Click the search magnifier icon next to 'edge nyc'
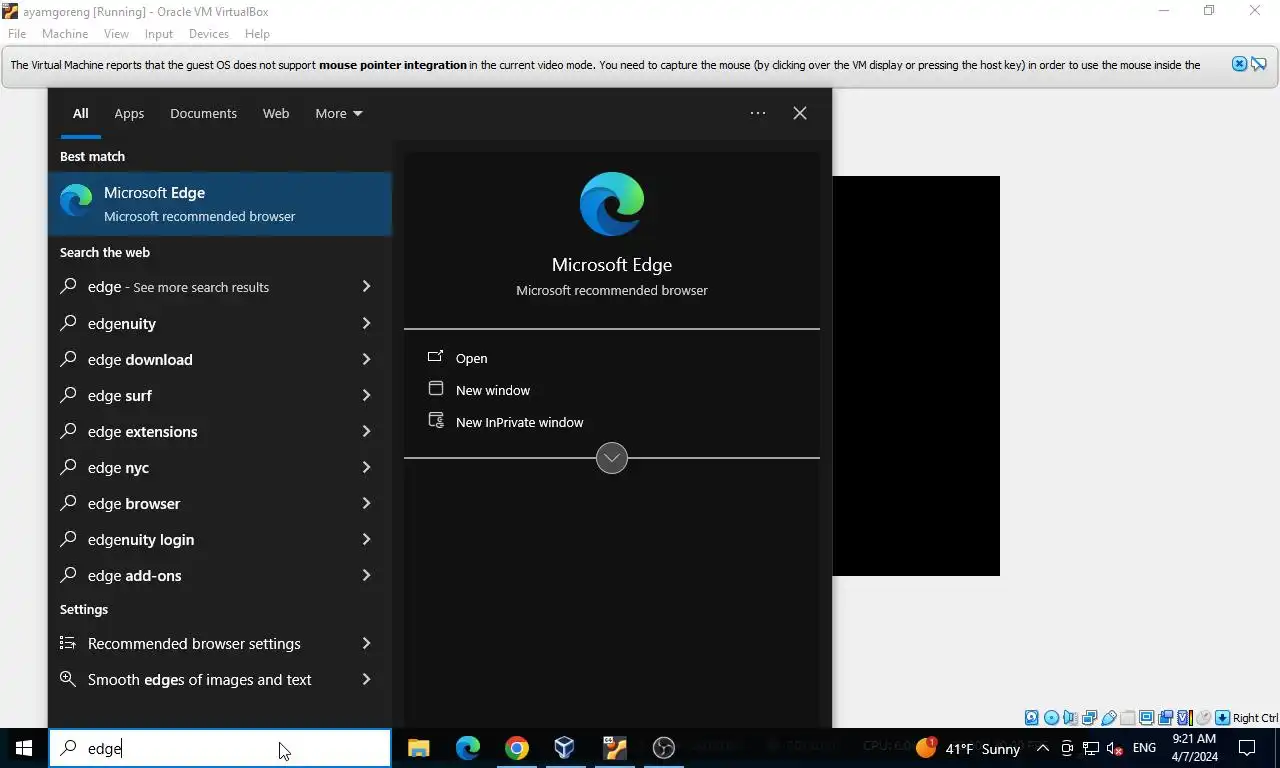This screenshot has height=768, width=1280. coord(68,466)
